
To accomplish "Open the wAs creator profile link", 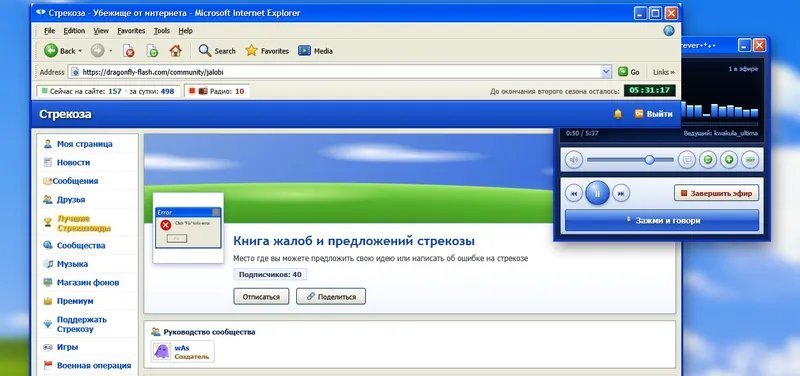I will (182, 348).
